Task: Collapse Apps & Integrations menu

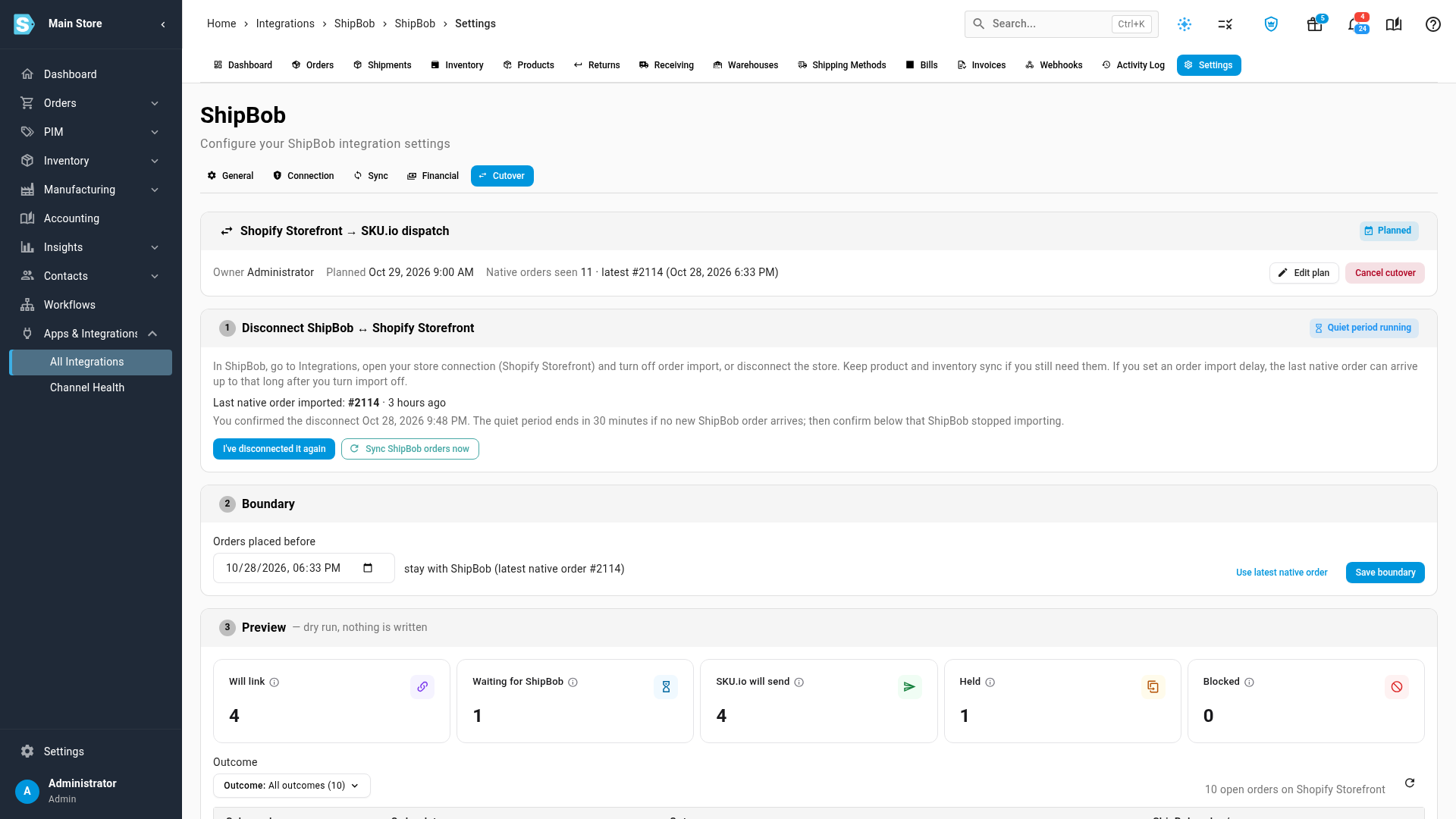Action: 91,334
